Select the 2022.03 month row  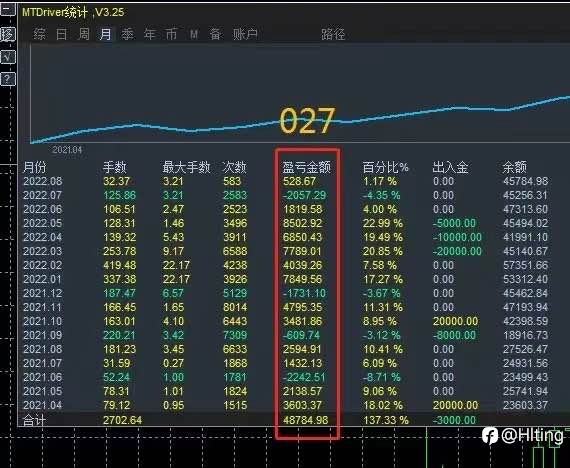pos(286,251)
